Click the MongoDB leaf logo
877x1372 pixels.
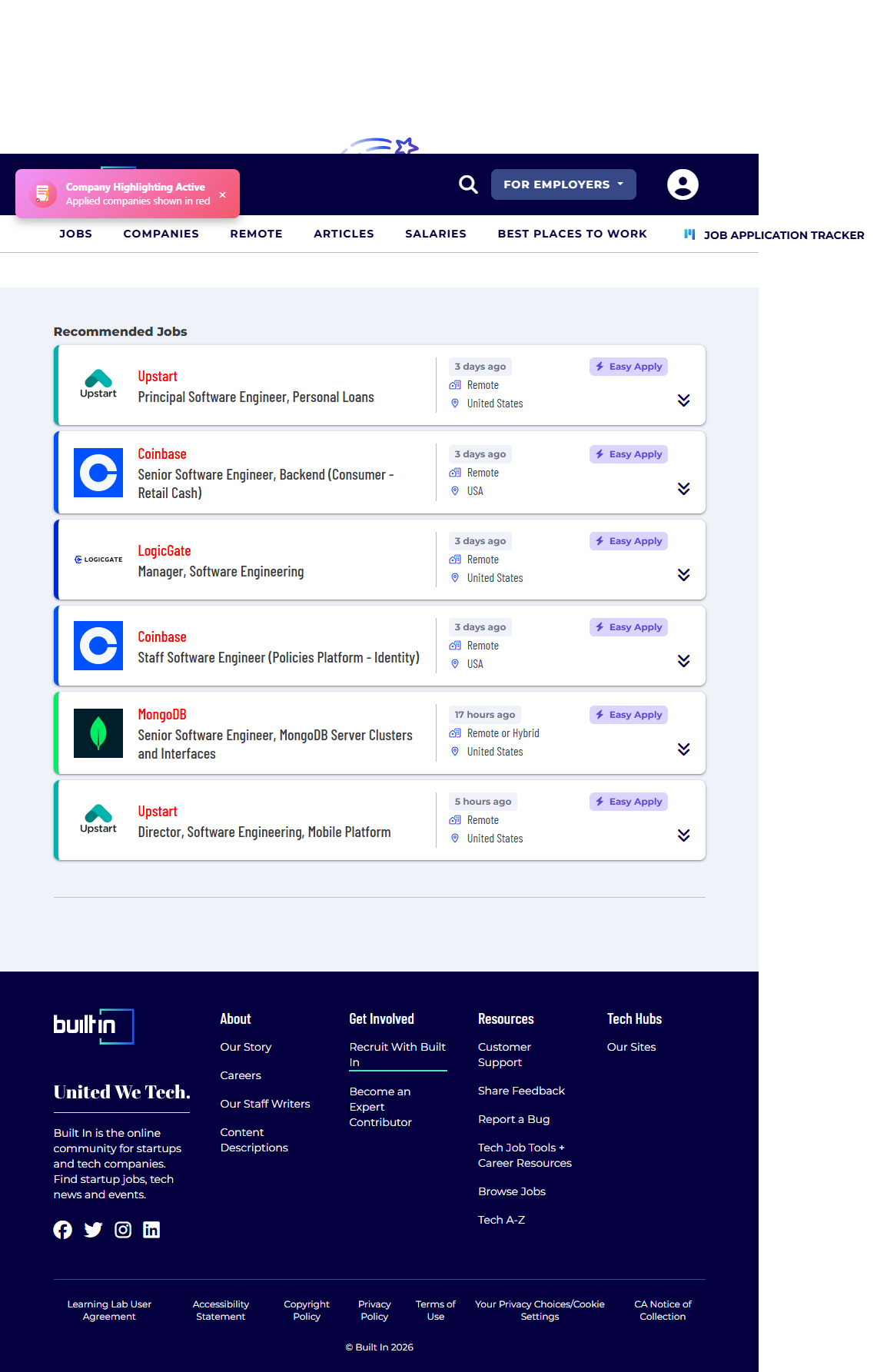tap(98, 733)
